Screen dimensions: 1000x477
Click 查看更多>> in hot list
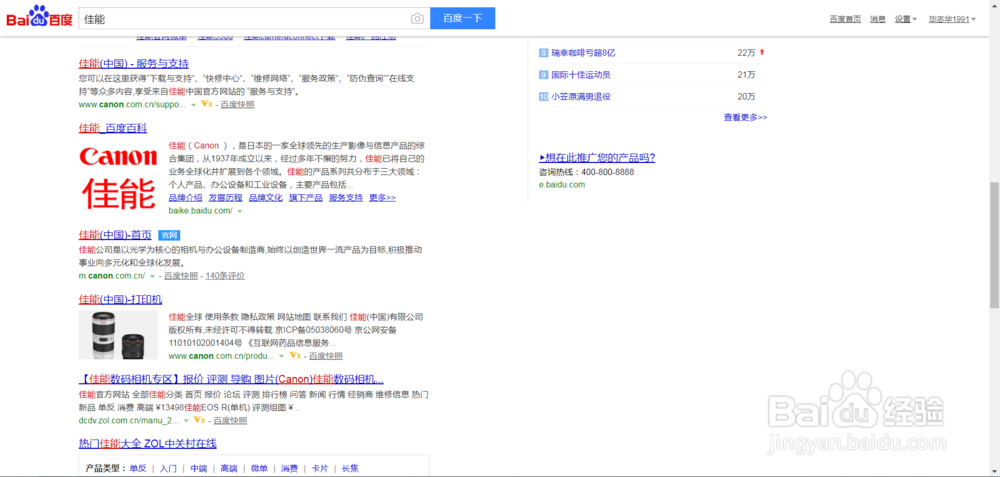coord(746,117)
